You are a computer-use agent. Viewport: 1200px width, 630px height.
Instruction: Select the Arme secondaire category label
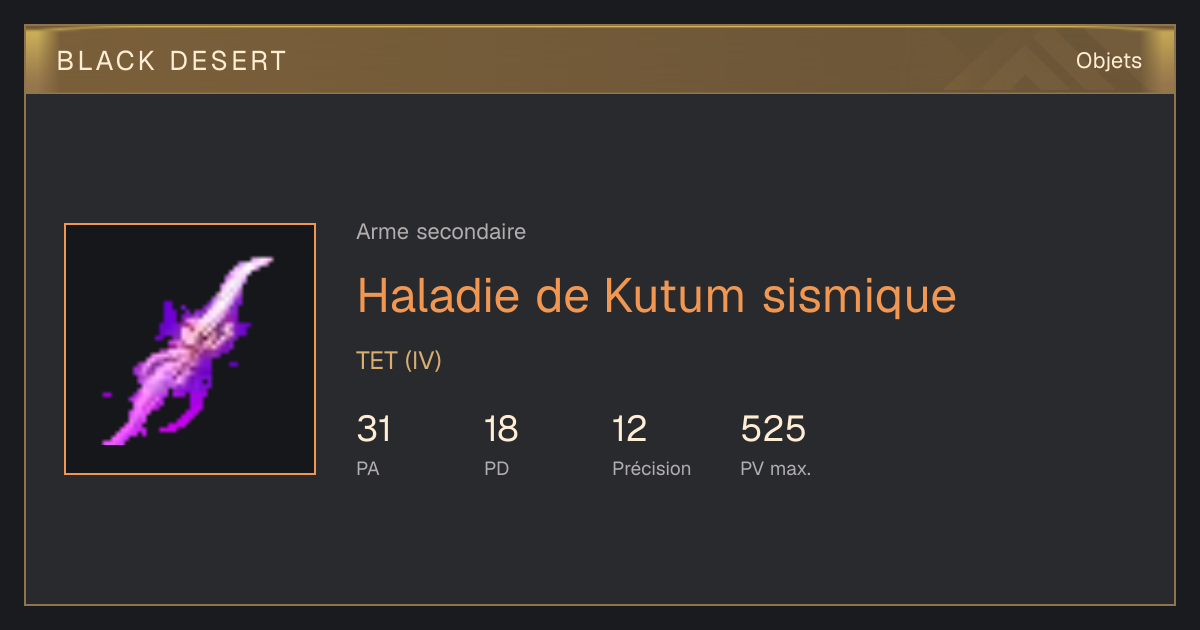point(441,232)
